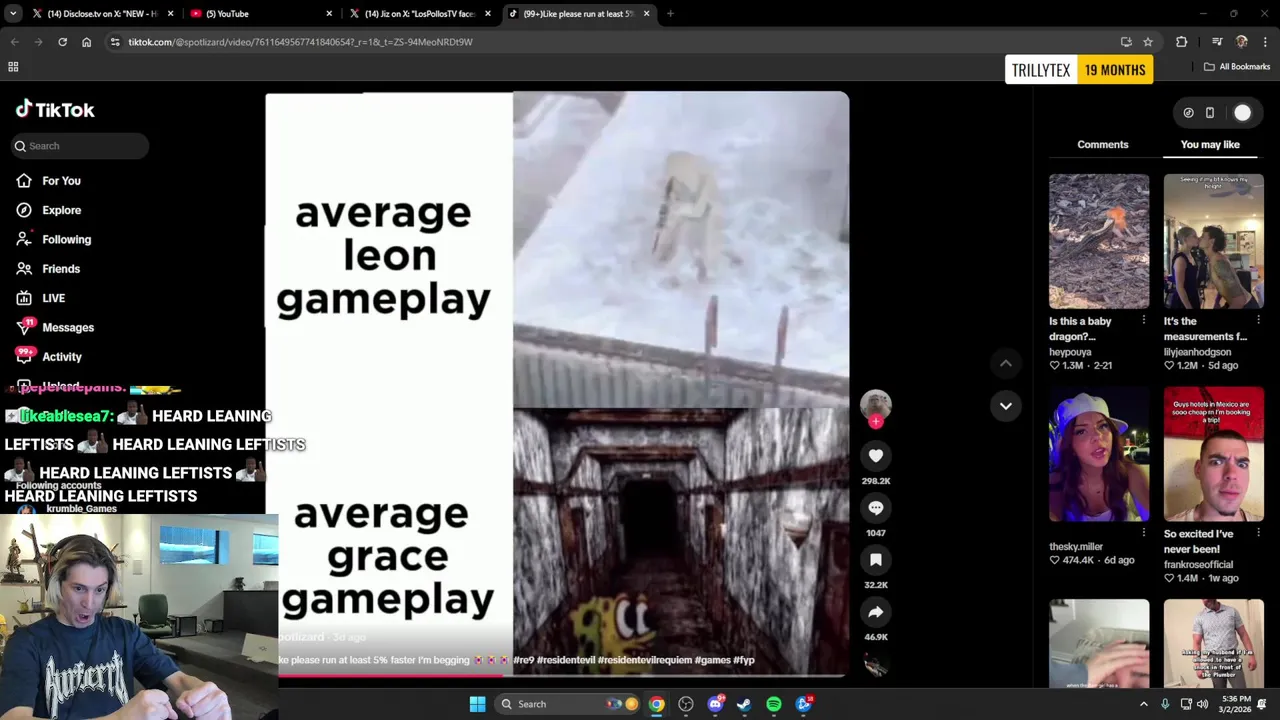This screenshot has height=720, width=1280.
Task: Click the TikTok coin icon in the top pill
Action: coord(1188,113)
